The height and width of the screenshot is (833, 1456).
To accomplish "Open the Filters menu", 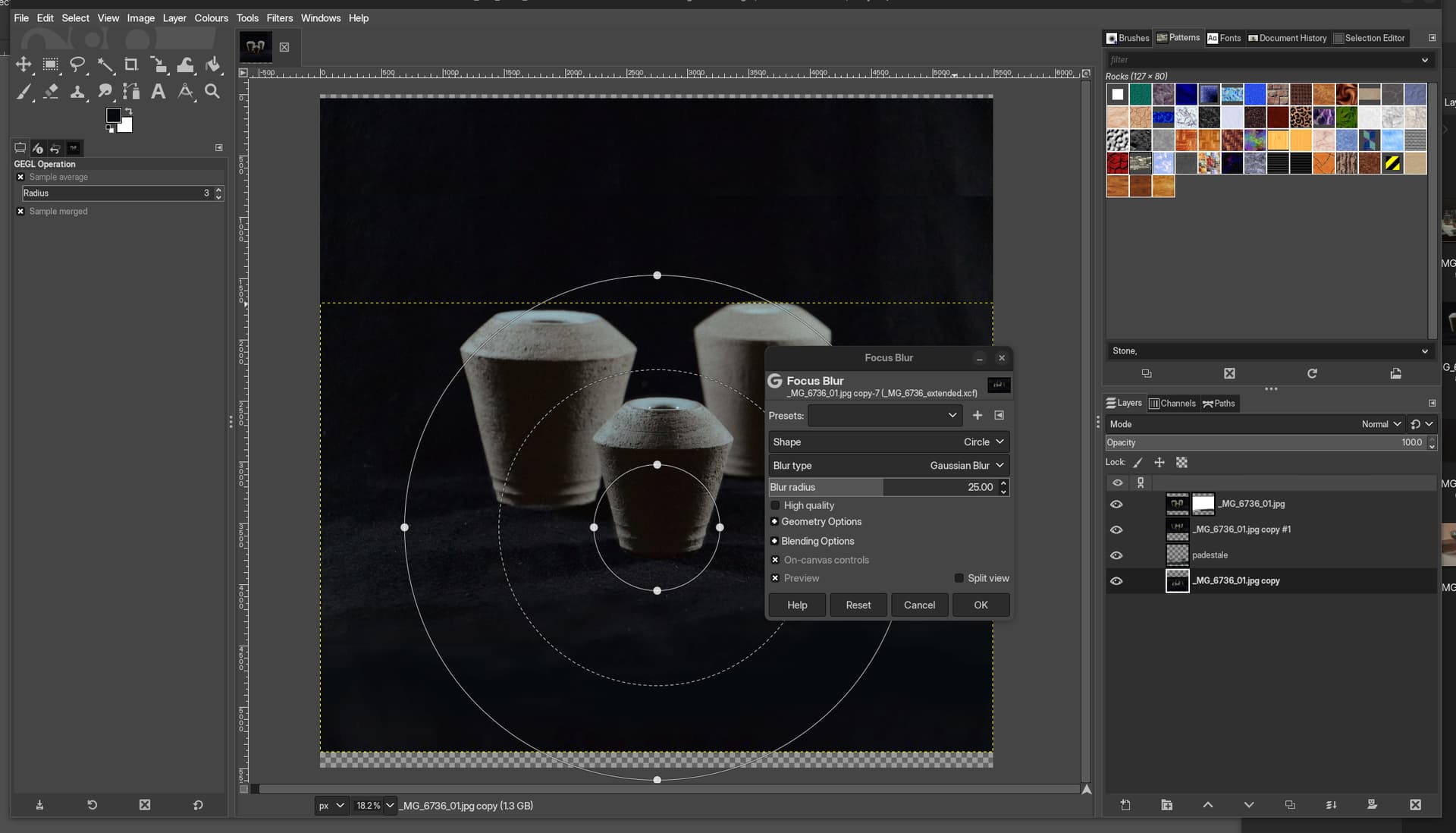I will (x=279, y=17).
